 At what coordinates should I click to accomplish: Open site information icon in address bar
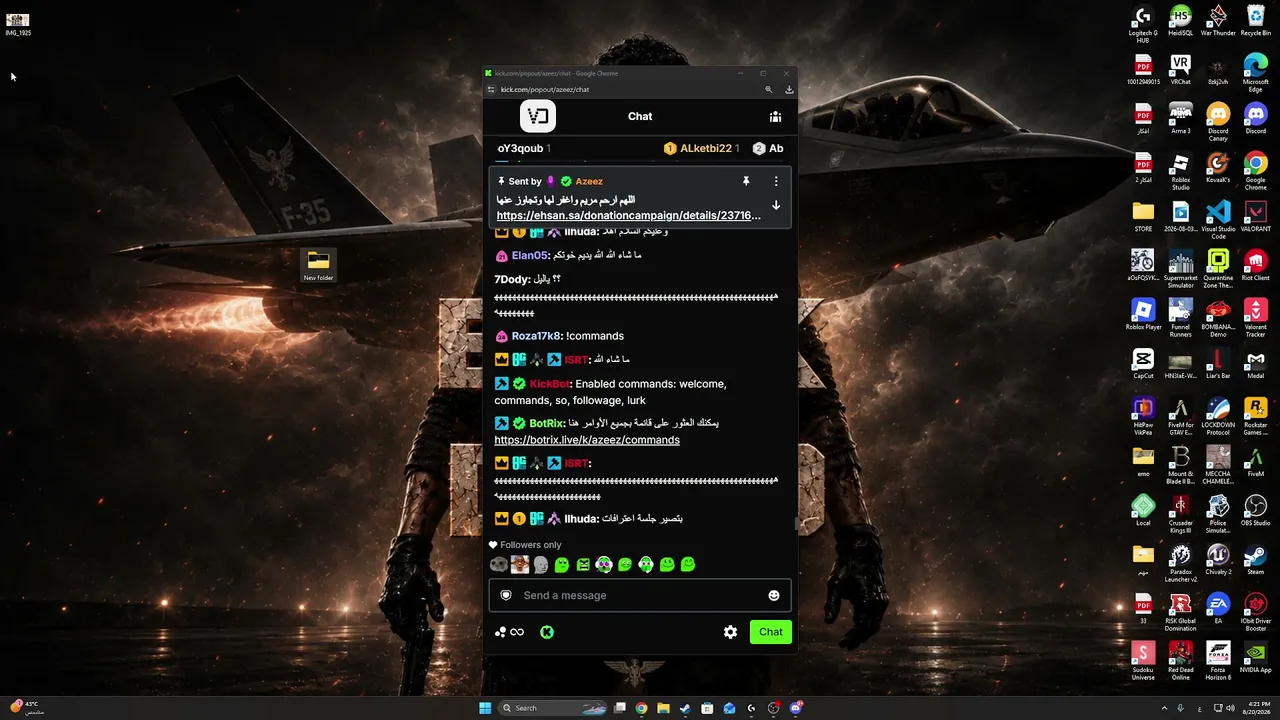[x=491, y=89]
